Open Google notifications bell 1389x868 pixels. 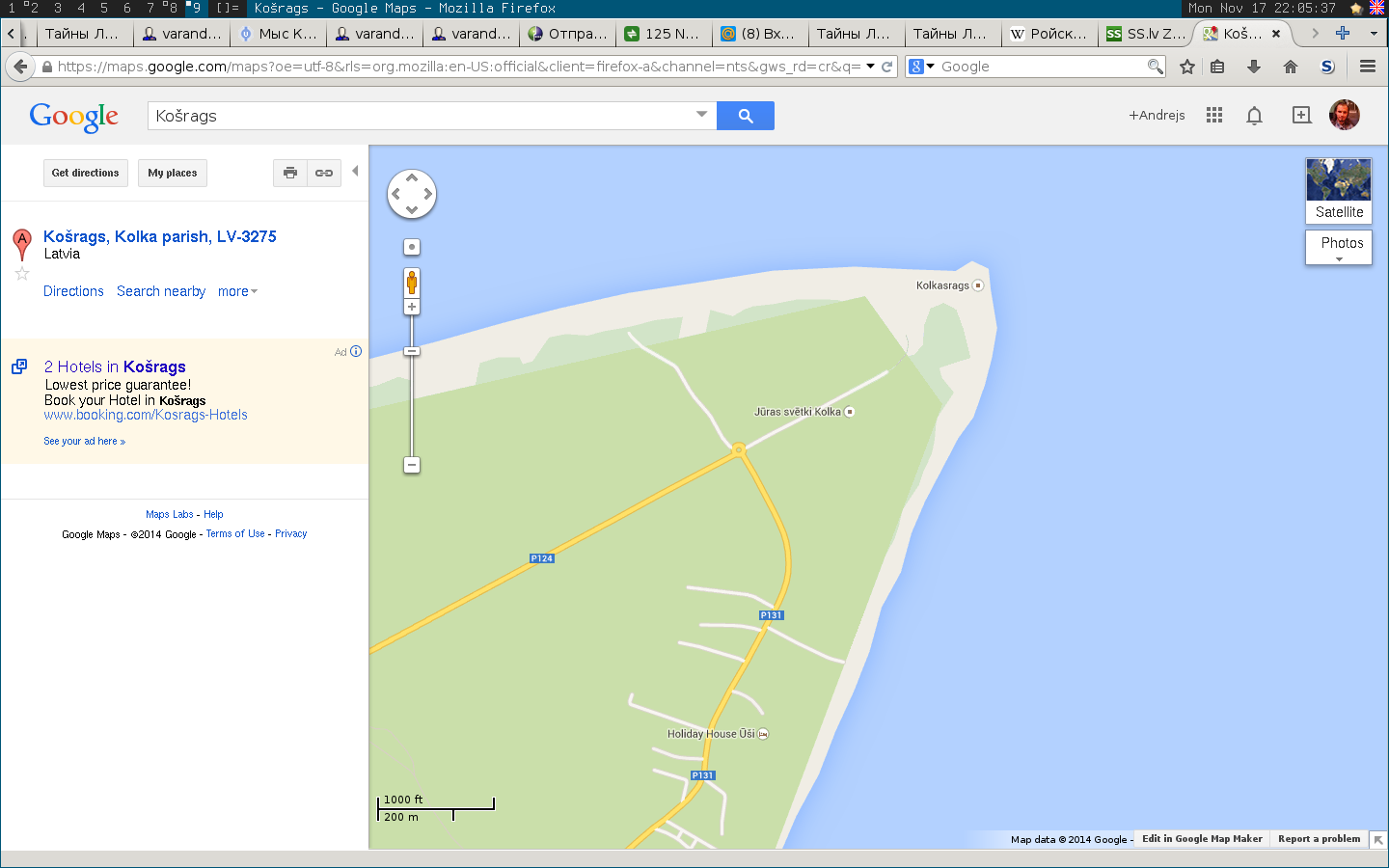pyautogui.click(x=1254, y=116)
